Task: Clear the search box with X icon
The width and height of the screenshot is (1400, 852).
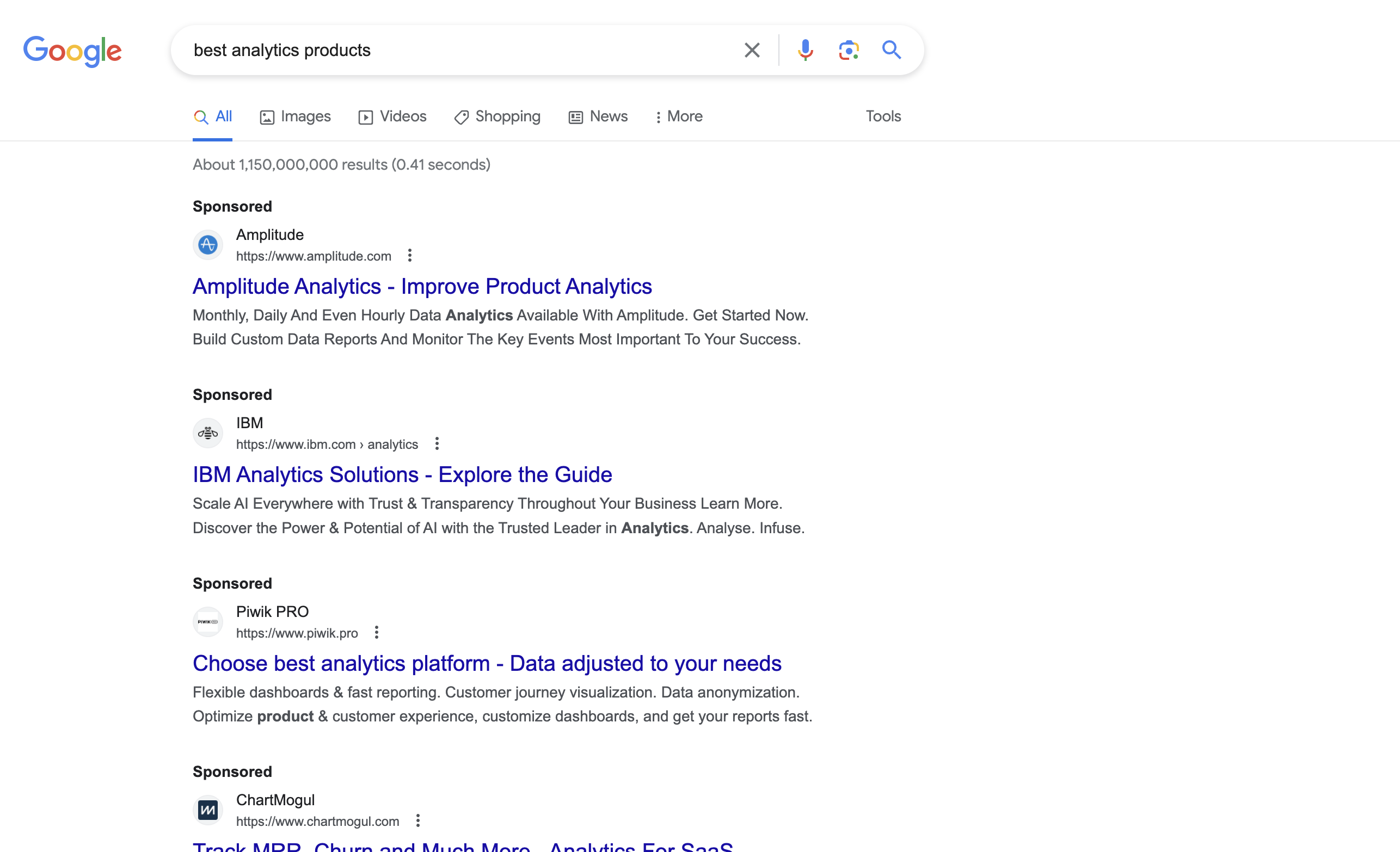Action: [x=752, y=50]
